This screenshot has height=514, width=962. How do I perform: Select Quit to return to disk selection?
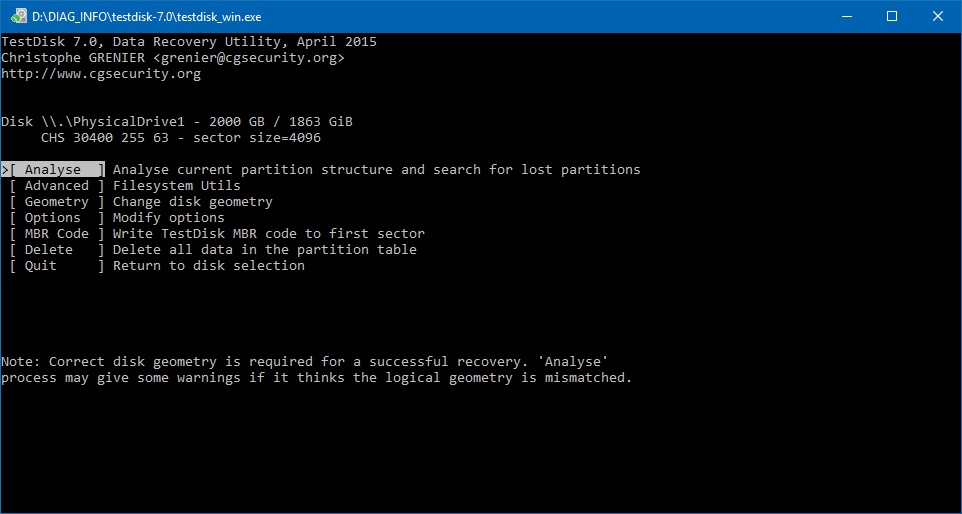click(x=56, y=266)
